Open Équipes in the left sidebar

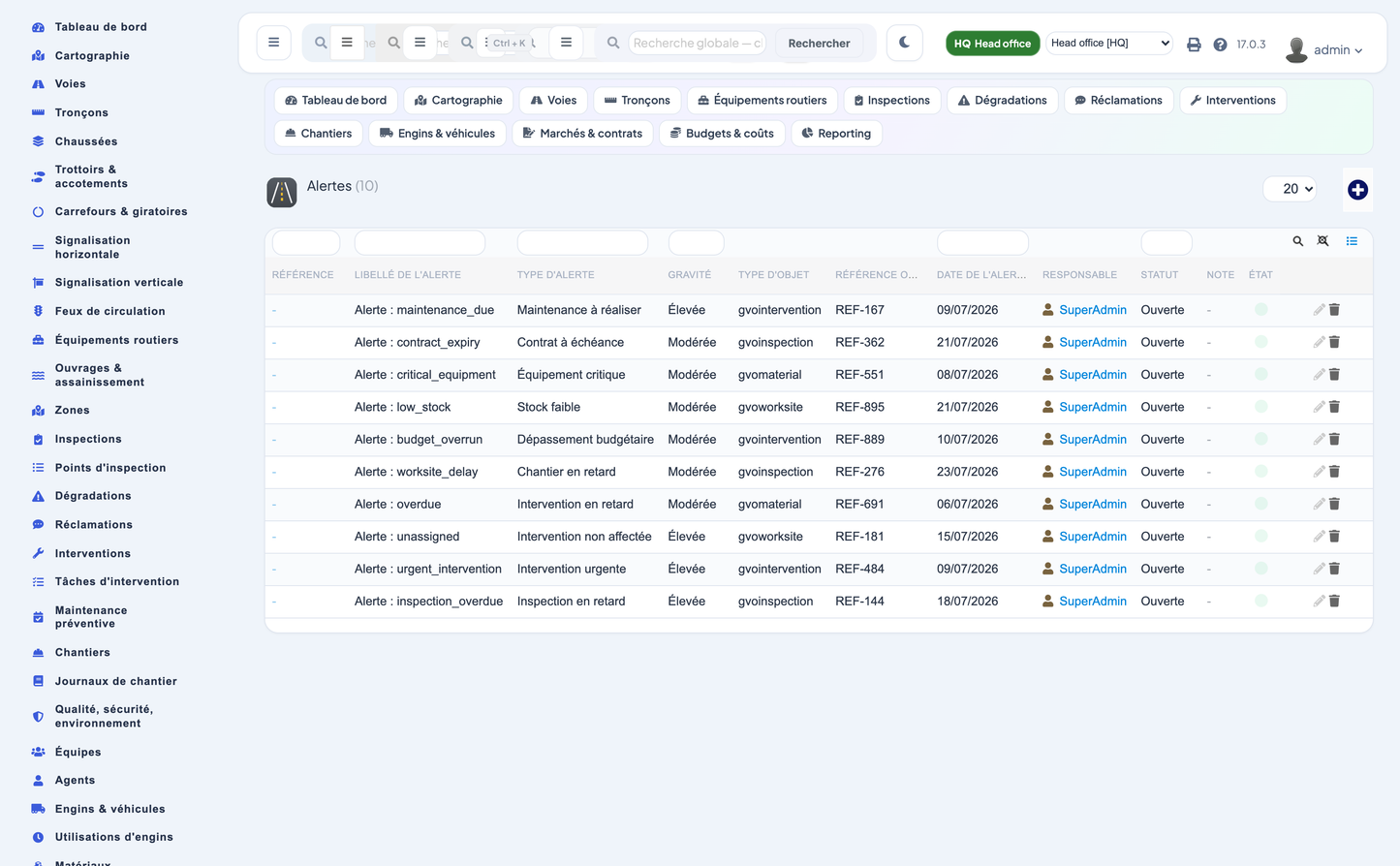click(x=78, y=752)
